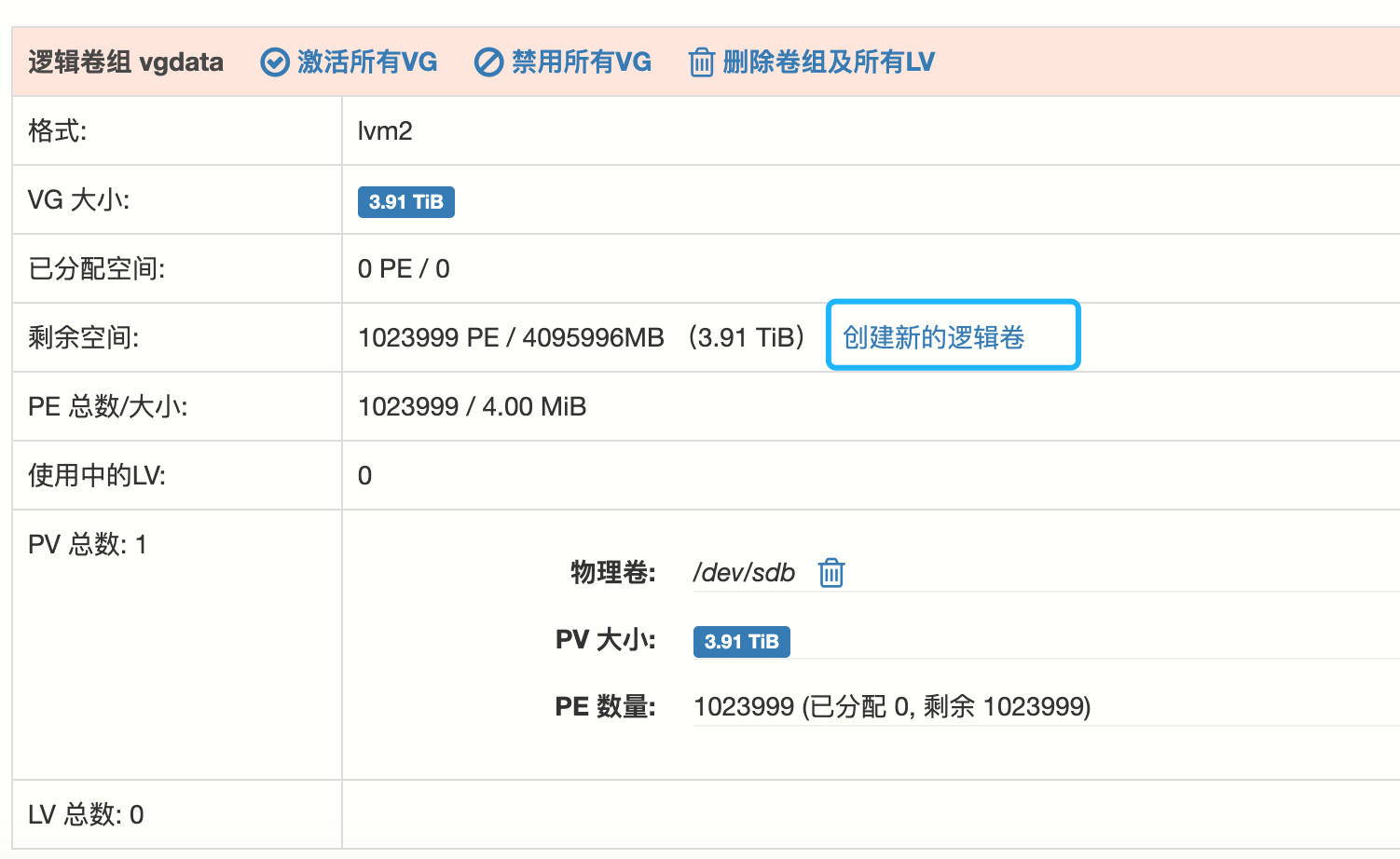Click the 3.91 TiB badge in VG 大小 row
This screenshot has width=1400, height=859.
405,202
